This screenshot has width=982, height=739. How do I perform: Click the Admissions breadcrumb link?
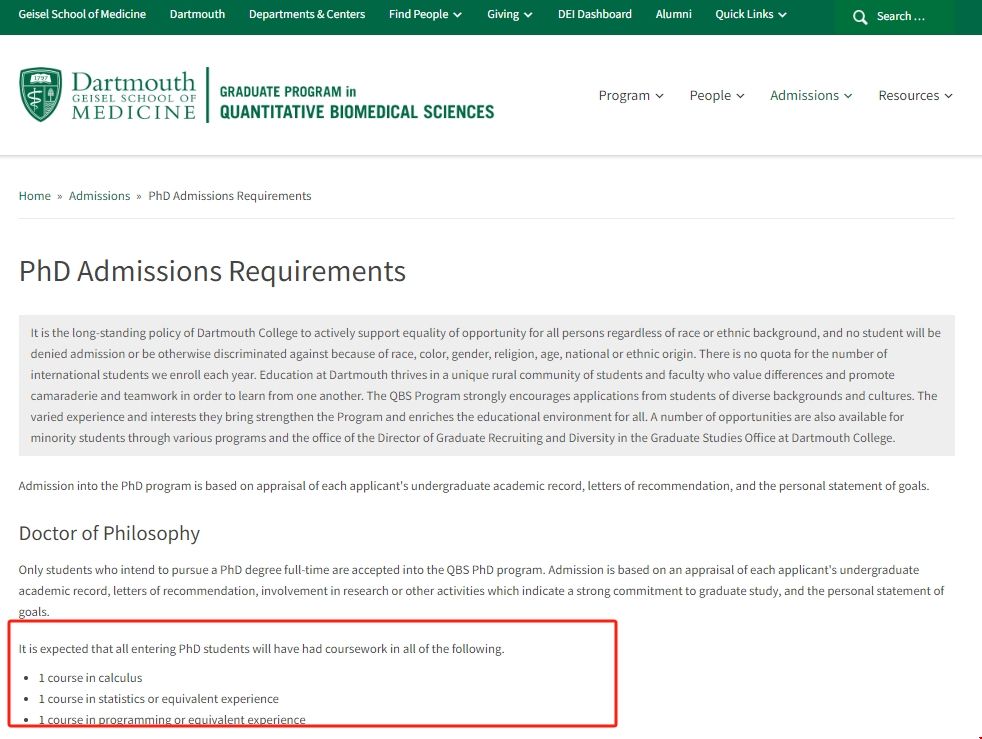click(x=99, y=196)
